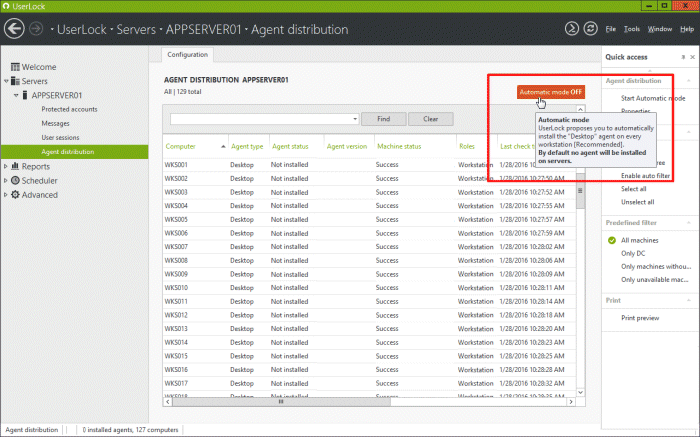Collapse the Servers tree node
Image resolution: width=700 pixels, height=437 pixels.
(x=6, y=81)
